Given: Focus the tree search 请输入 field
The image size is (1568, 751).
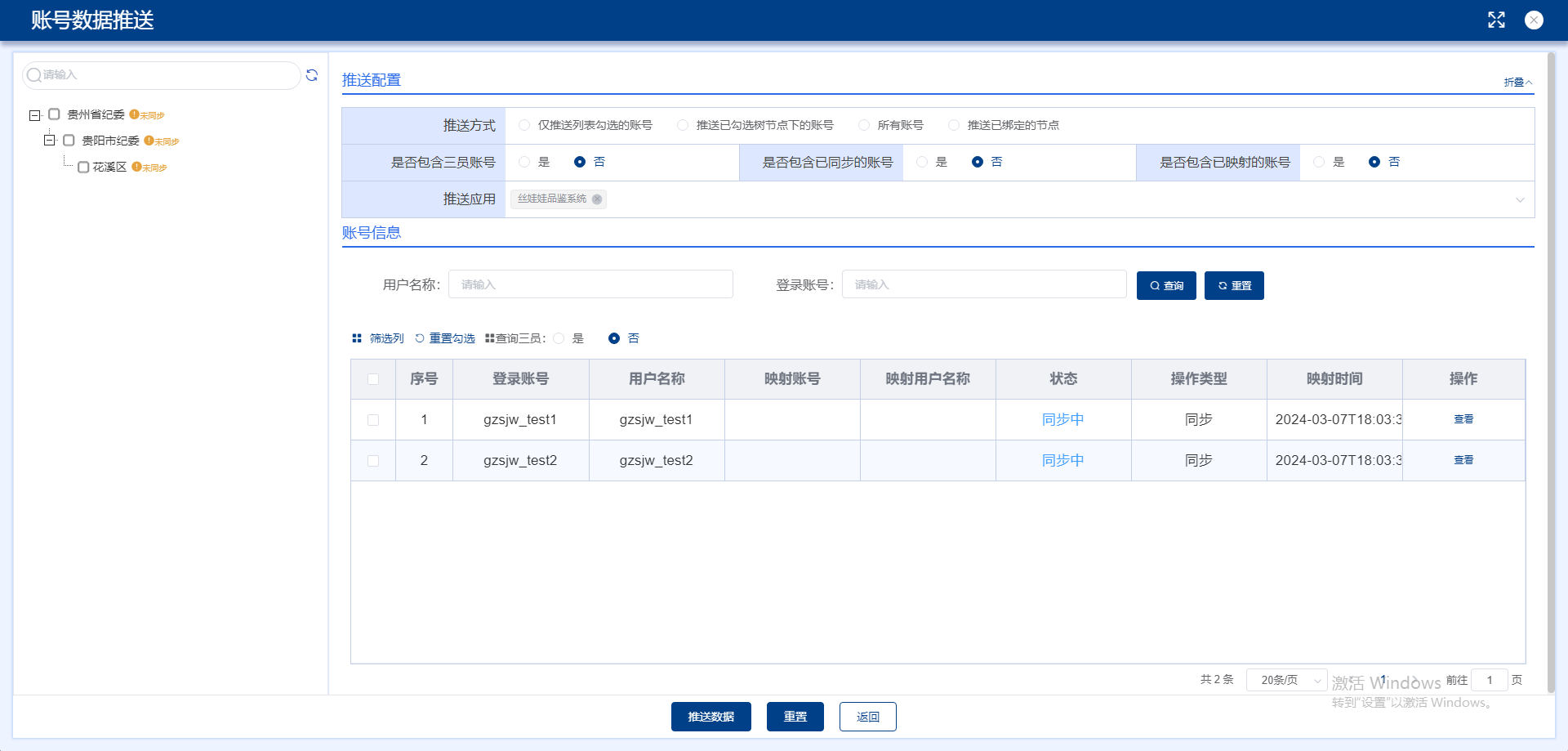Looking at the screenshot, I should pos(162,75).
